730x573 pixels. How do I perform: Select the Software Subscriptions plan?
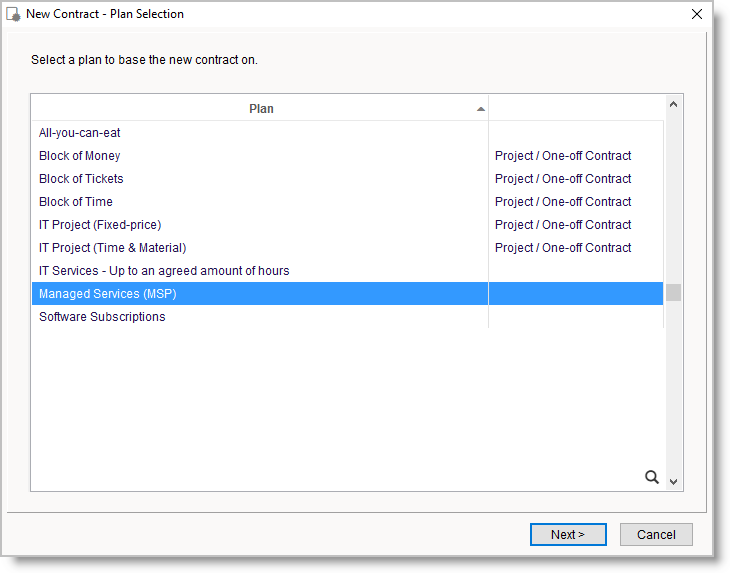coord(102,317)
